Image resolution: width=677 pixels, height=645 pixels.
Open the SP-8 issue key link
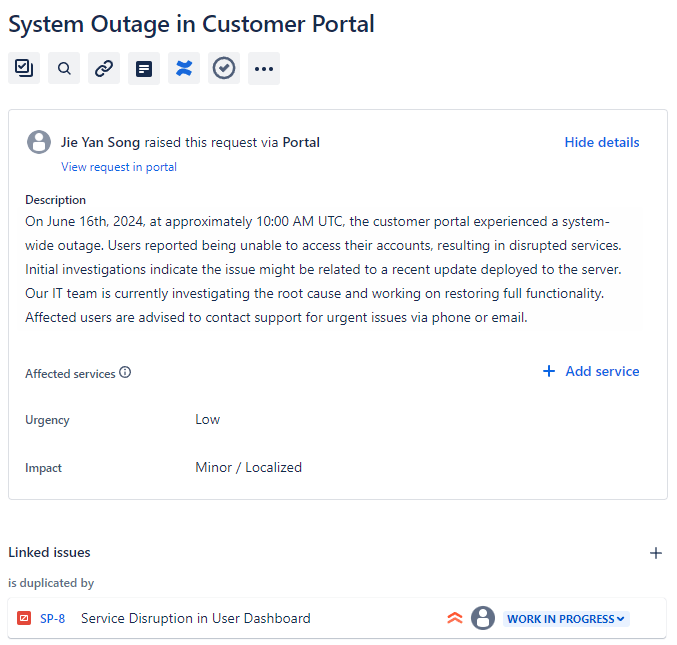click(52, 619)
